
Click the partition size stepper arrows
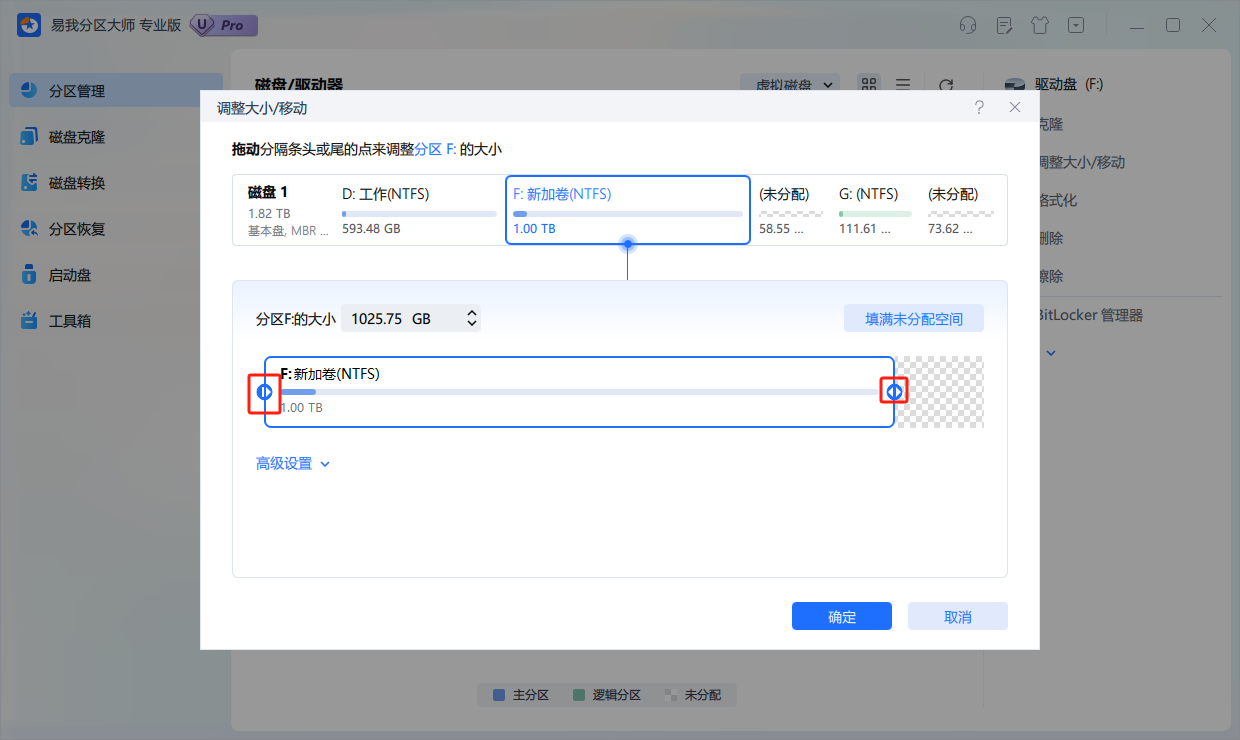[x=472, y=319]
